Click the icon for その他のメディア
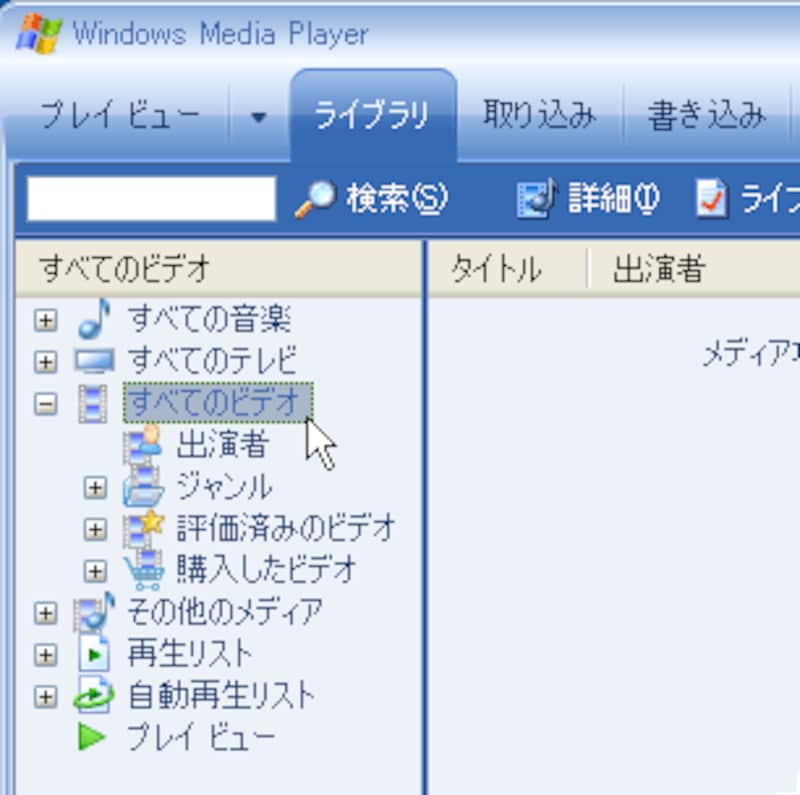Screen dimensions: 800x795 (x=94, y=612)
